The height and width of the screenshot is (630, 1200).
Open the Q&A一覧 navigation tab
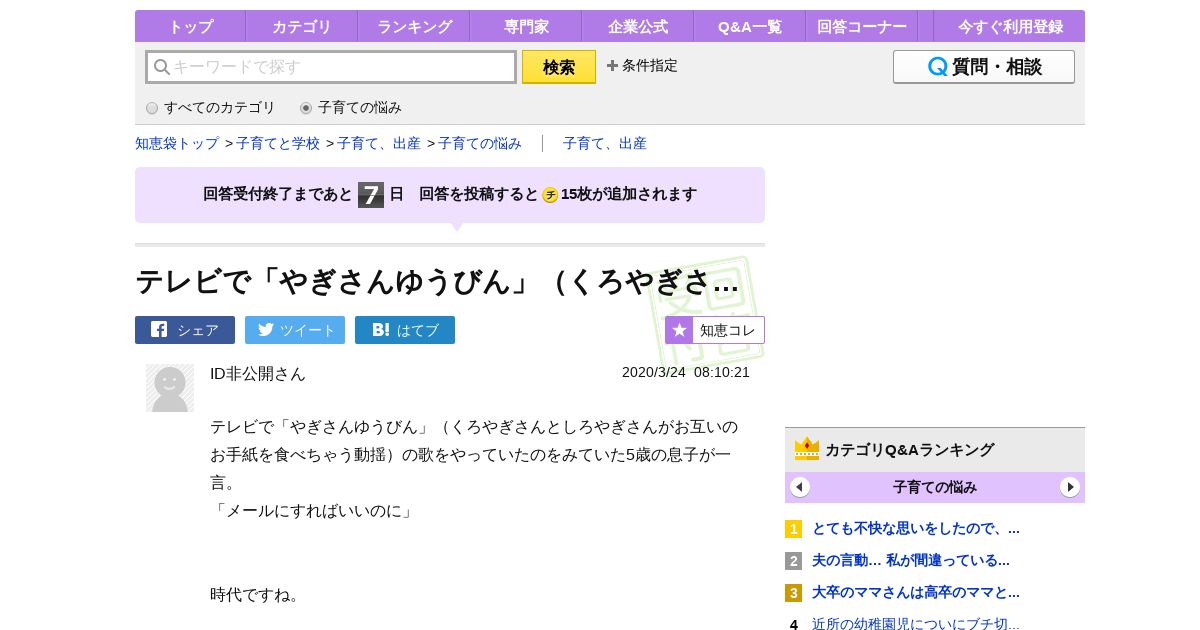(750, 27)
